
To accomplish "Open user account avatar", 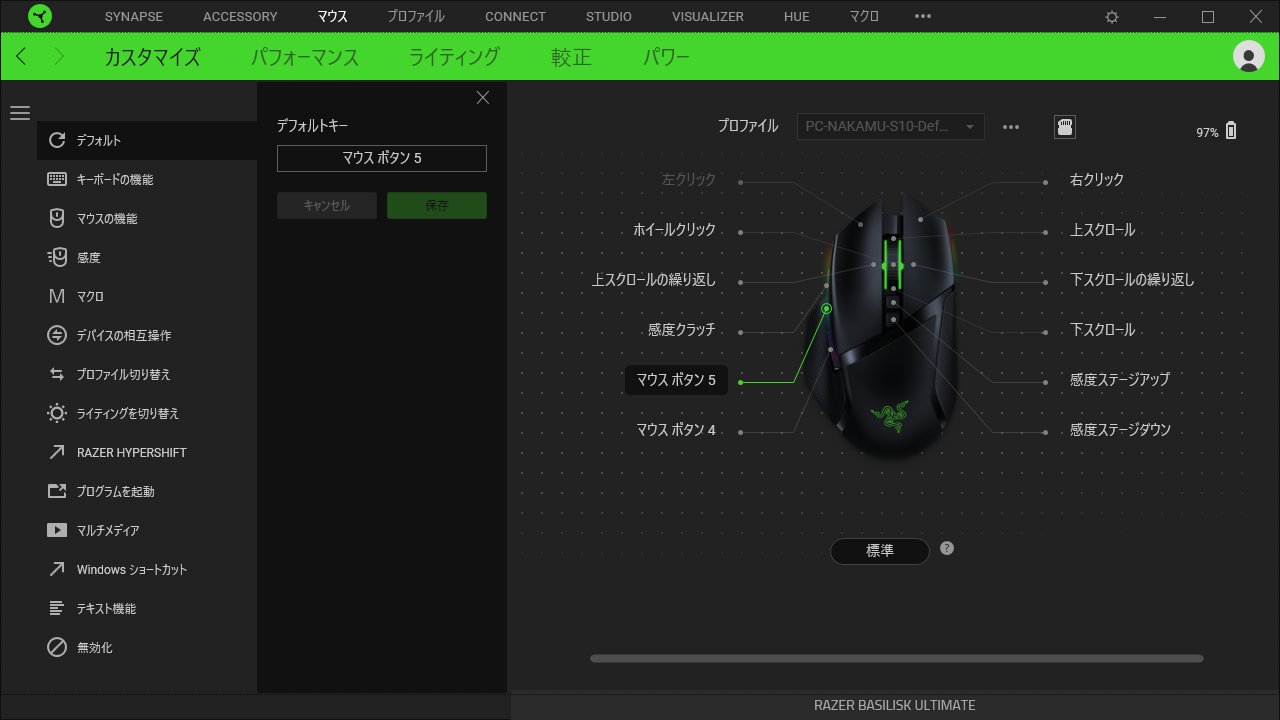I will [1249, 56].
